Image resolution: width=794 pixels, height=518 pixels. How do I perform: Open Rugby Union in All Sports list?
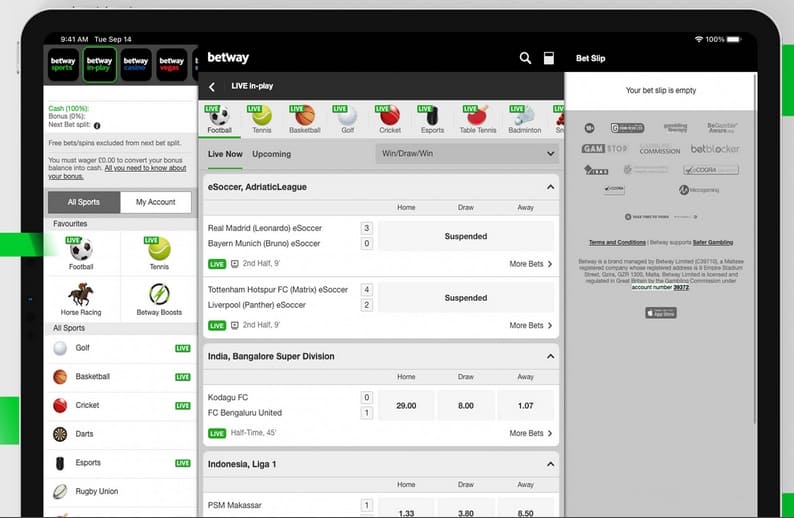(121, 492)
